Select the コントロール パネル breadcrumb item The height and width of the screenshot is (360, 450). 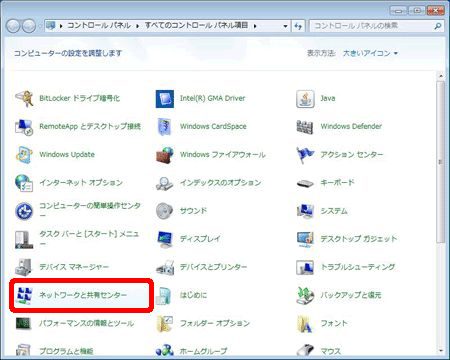click(x=99, y=25)
